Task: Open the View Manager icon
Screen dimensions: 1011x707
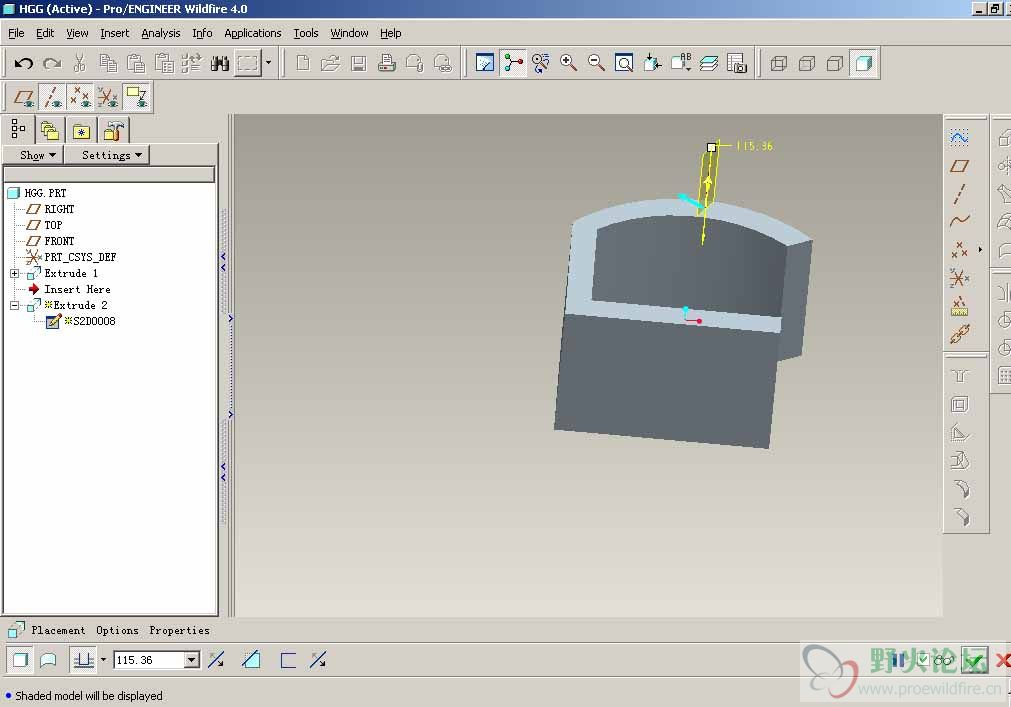Action: pyautogui.click(x=736, y=63)
